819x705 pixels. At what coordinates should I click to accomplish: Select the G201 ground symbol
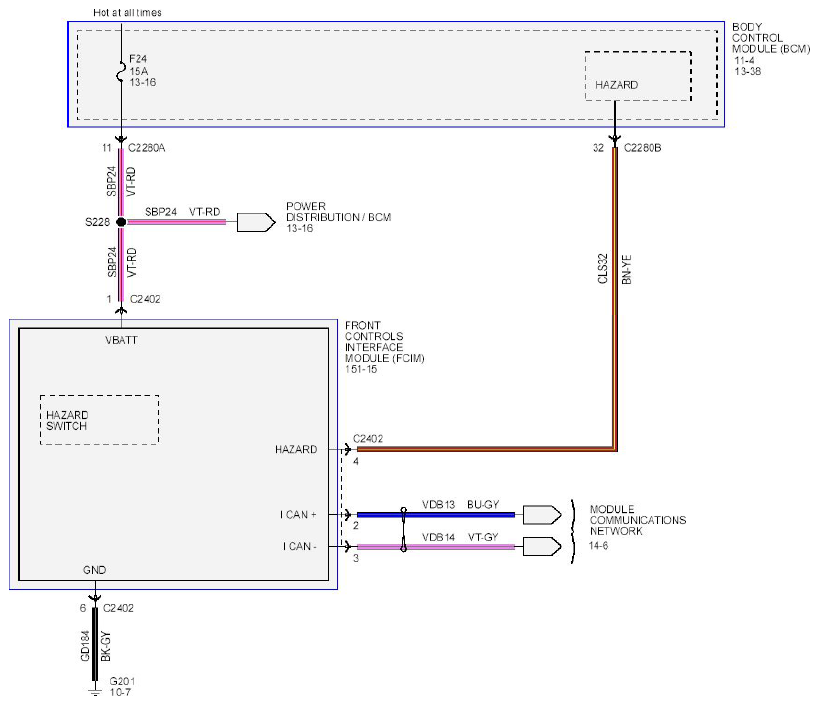point(95,692)
